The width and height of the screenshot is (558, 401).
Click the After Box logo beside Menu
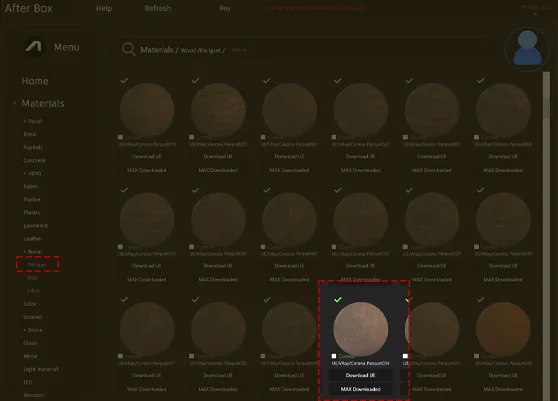(34, 46)
